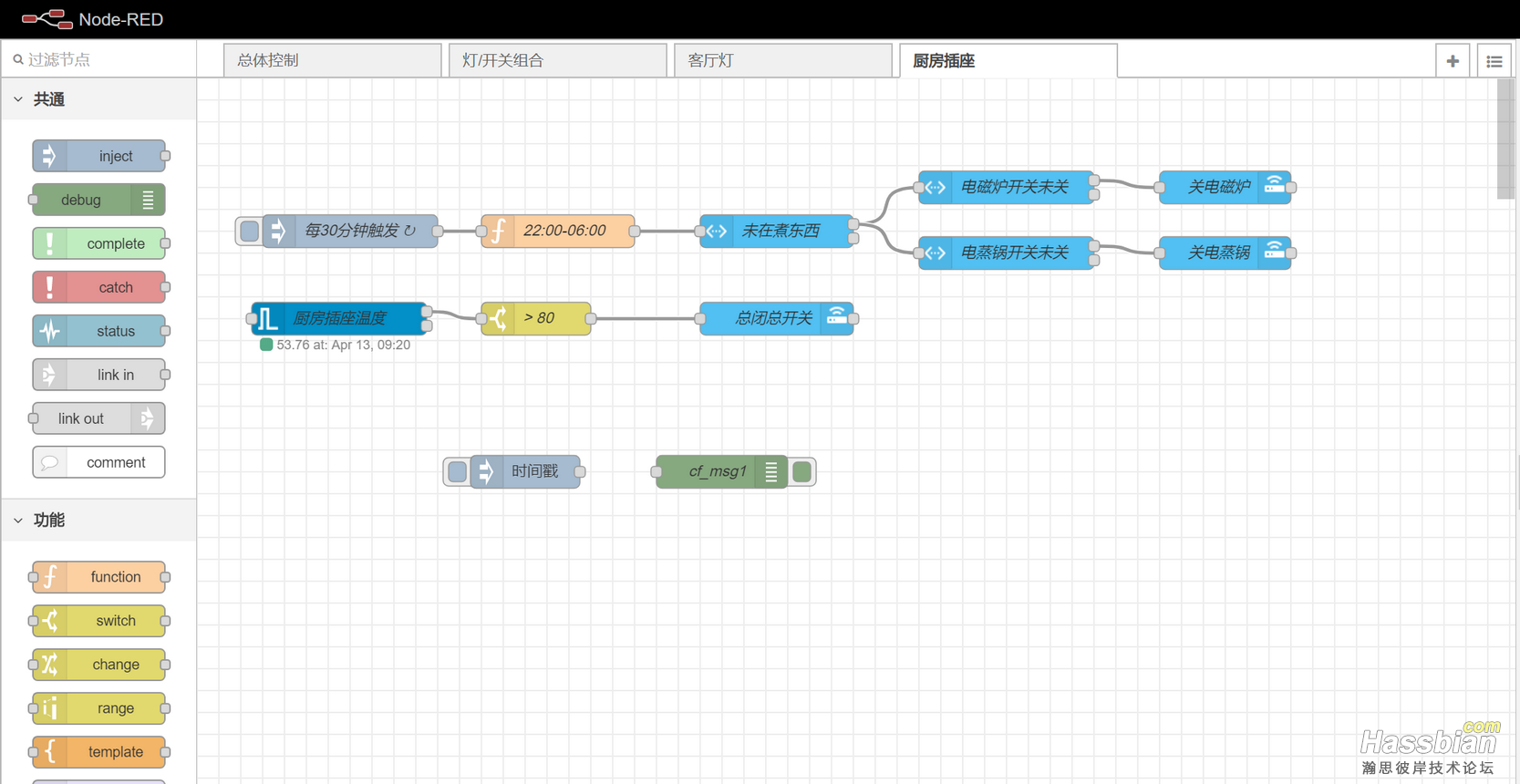Select the 关电蒸锅 service node

point(1225,253)
